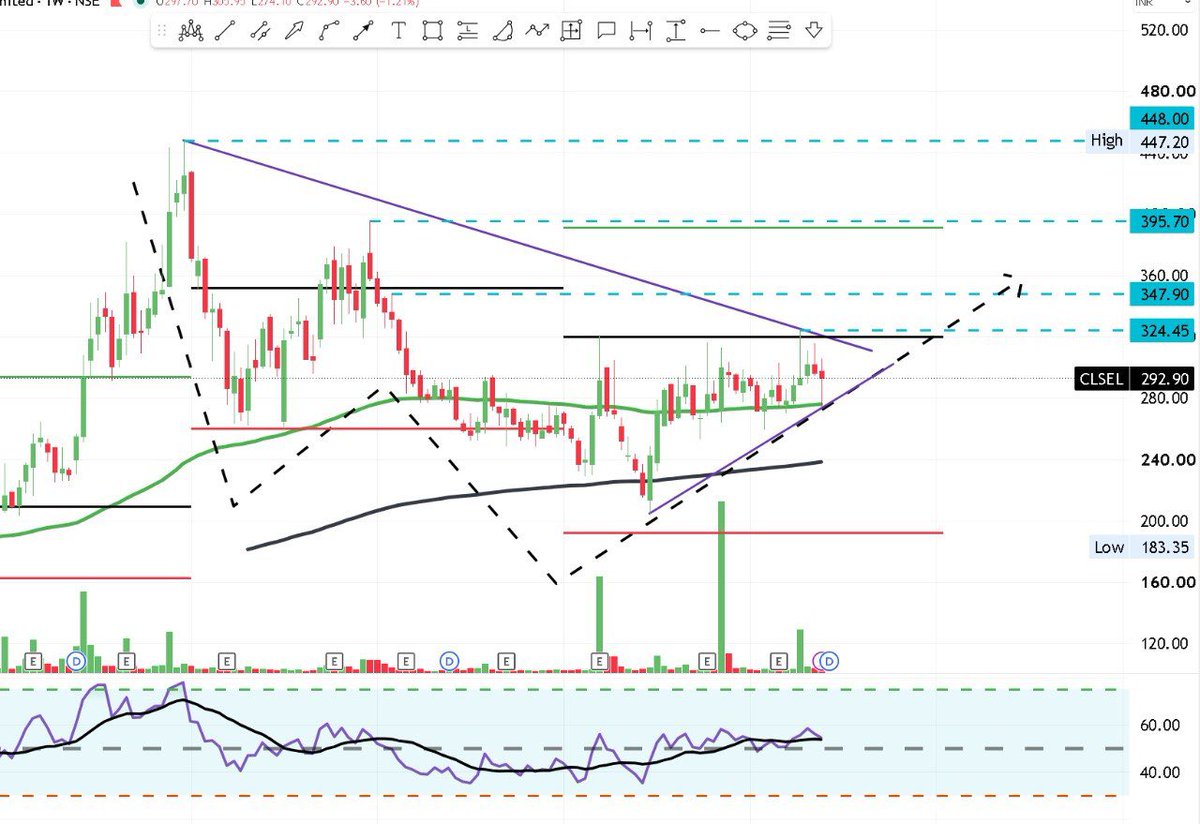Select the info line tool with midpoint break
1200x824 pixels.
(x=260, y=31)
